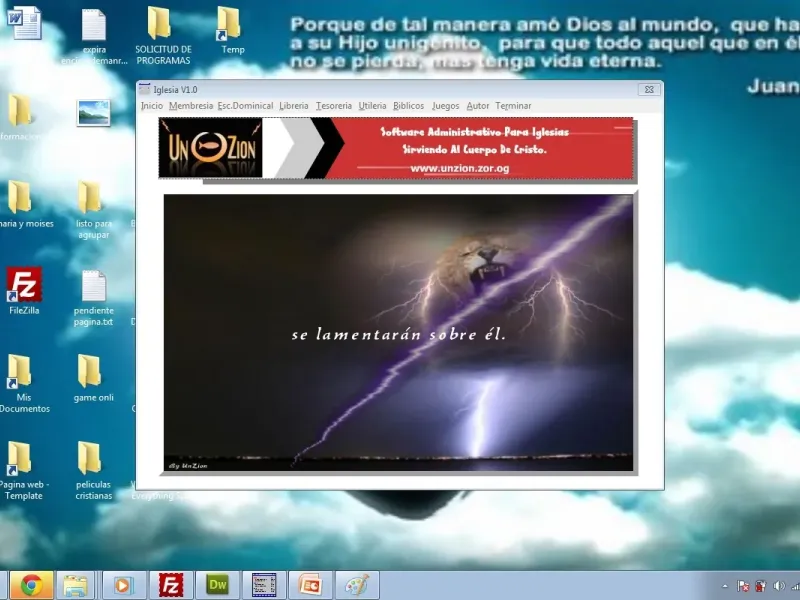Viewport: 800px width, 600px height.
Task: Select the FileZilla desktop shortcut
Action: click(24, 291)
